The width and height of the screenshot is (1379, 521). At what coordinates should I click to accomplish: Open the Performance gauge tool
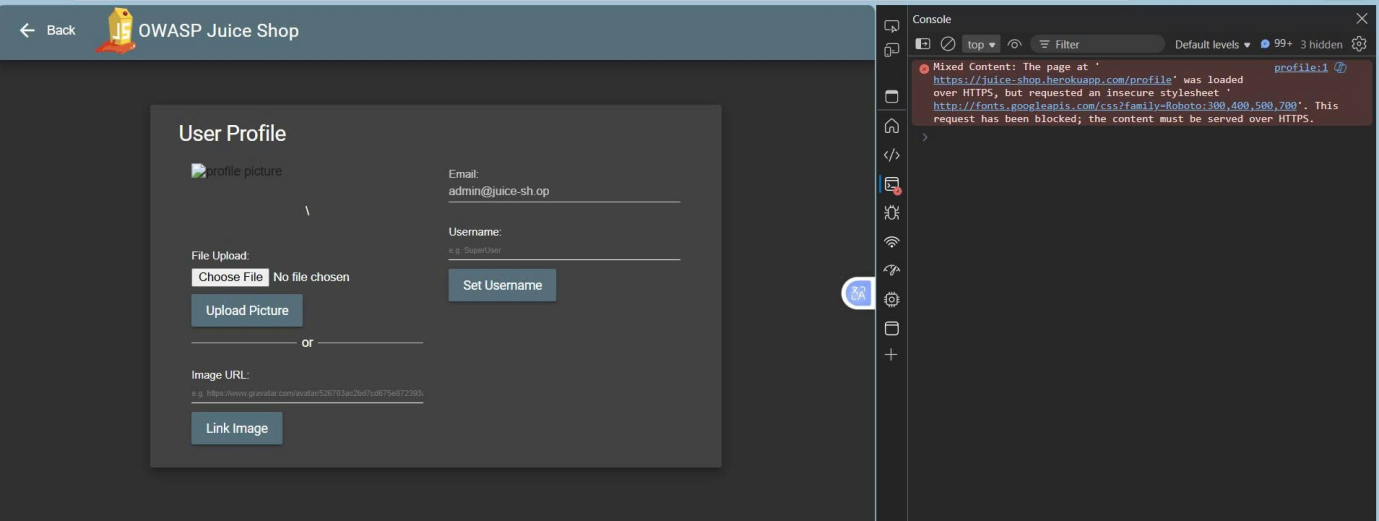tap(891, 270)
